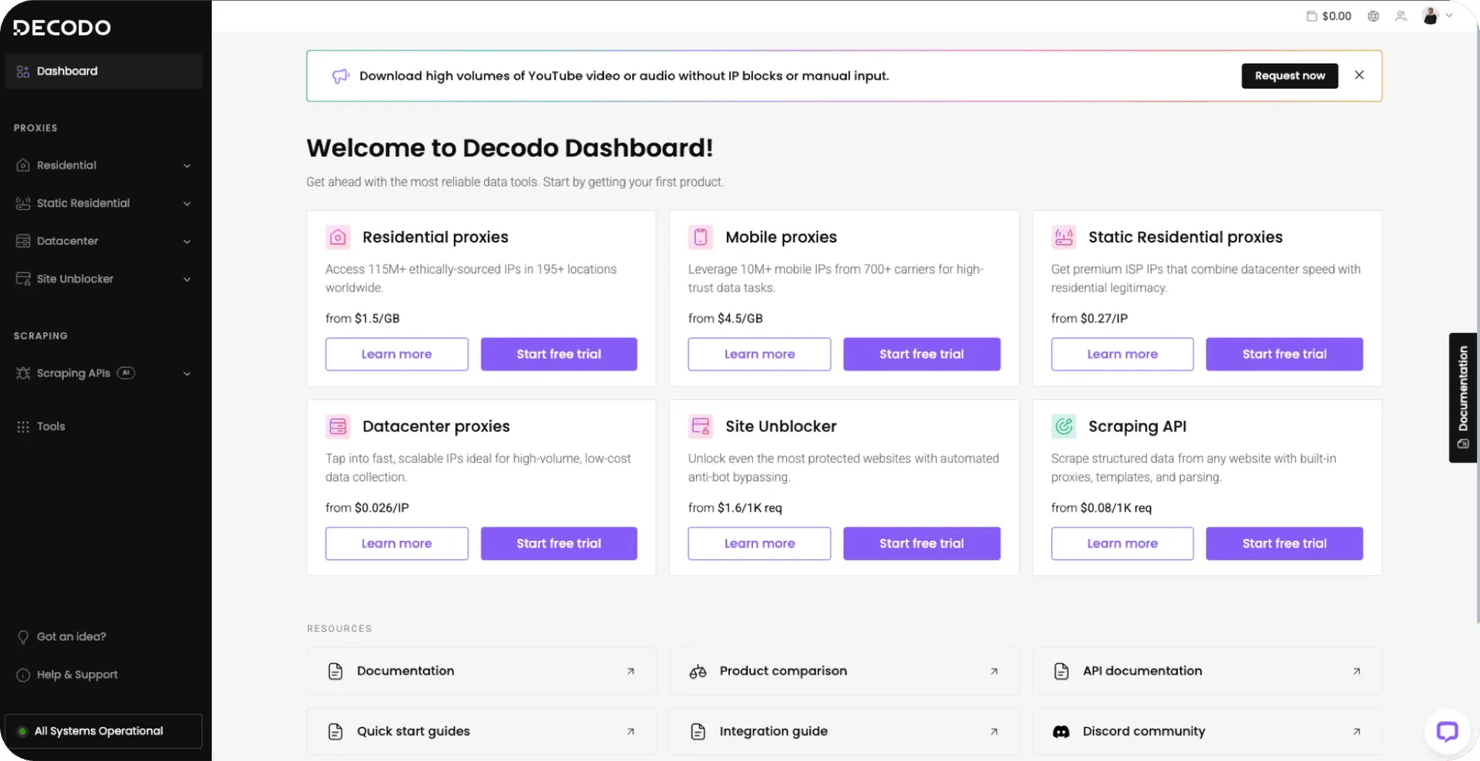
Task: Click the Static Residential proxies card icon
Action: [x=1063, y=237]
